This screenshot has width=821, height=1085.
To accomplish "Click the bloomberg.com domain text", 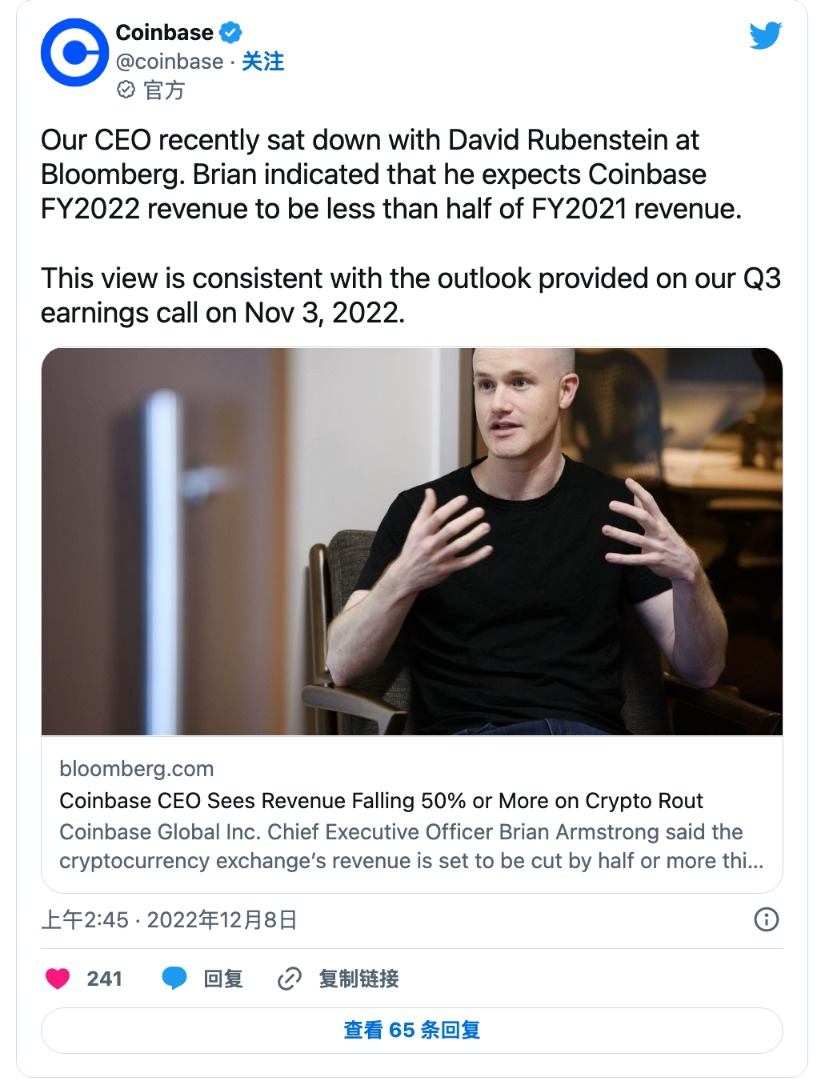I will click(137, 769).
